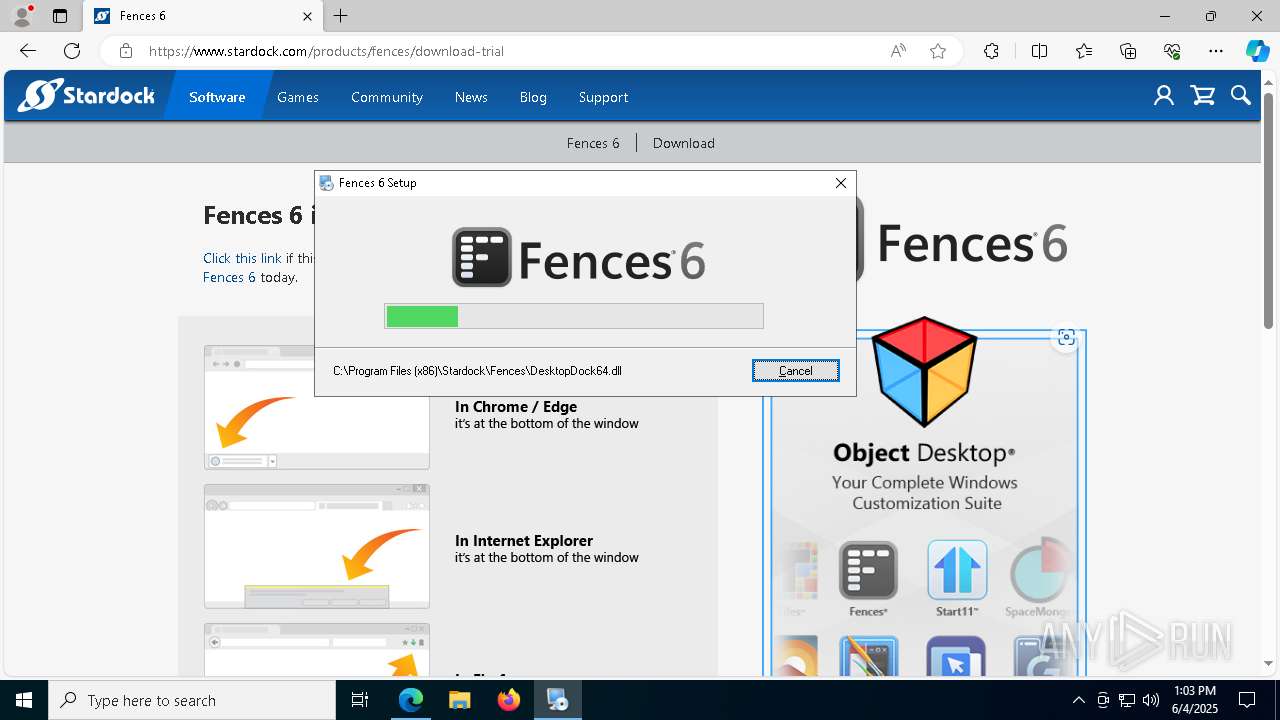
Task: Cancel the Fences 6 Setup
Action: pyautogui.click(x=796, y=370)
